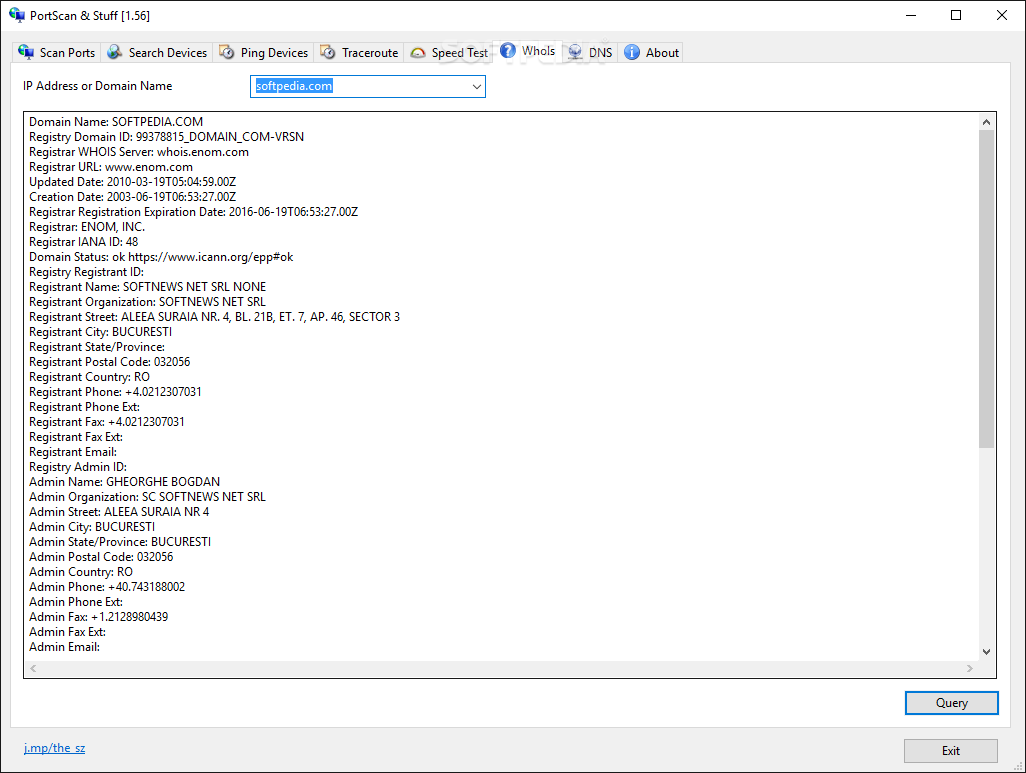Click the 'Registrant Country: RO' line
This screenshot has height=773, width=1026.
(89, 377)
